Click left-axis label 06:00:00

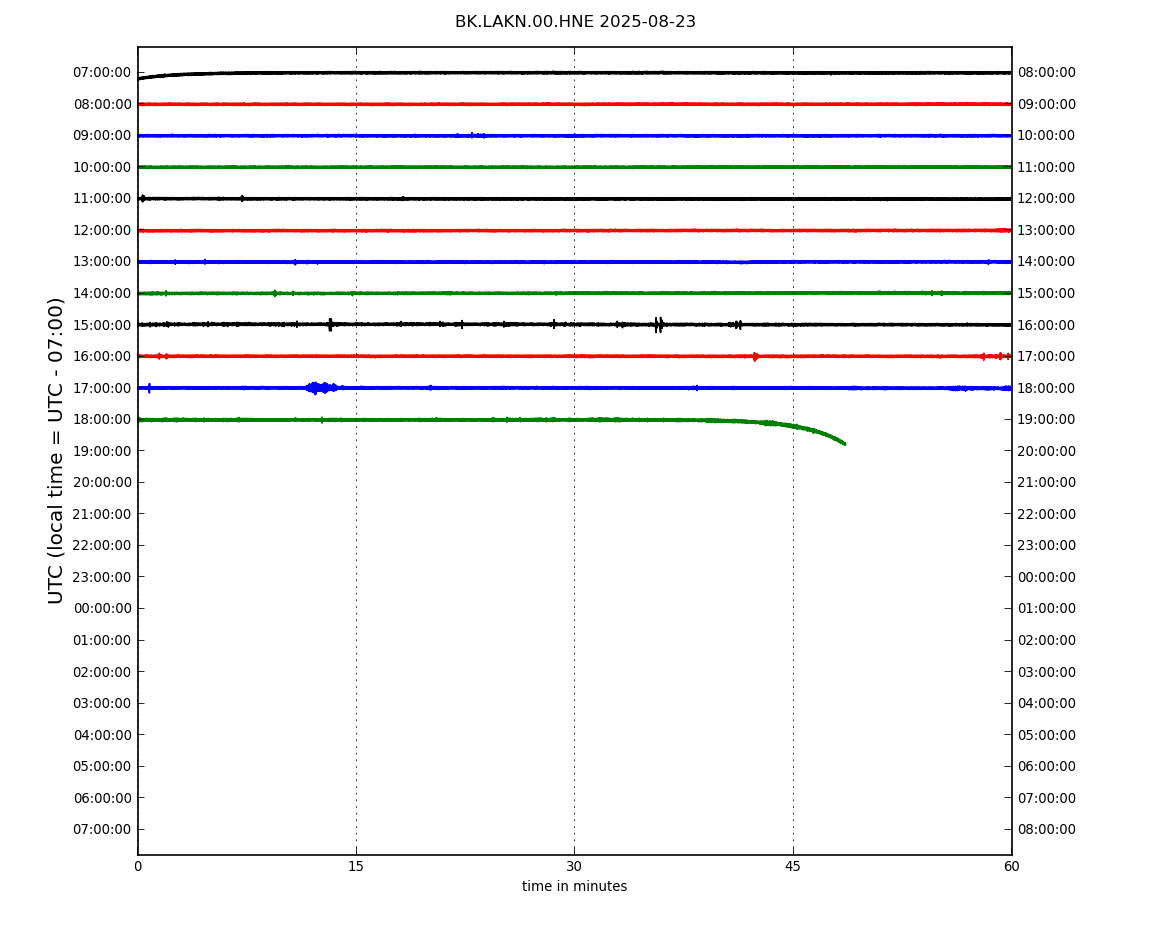coord(103,798)
